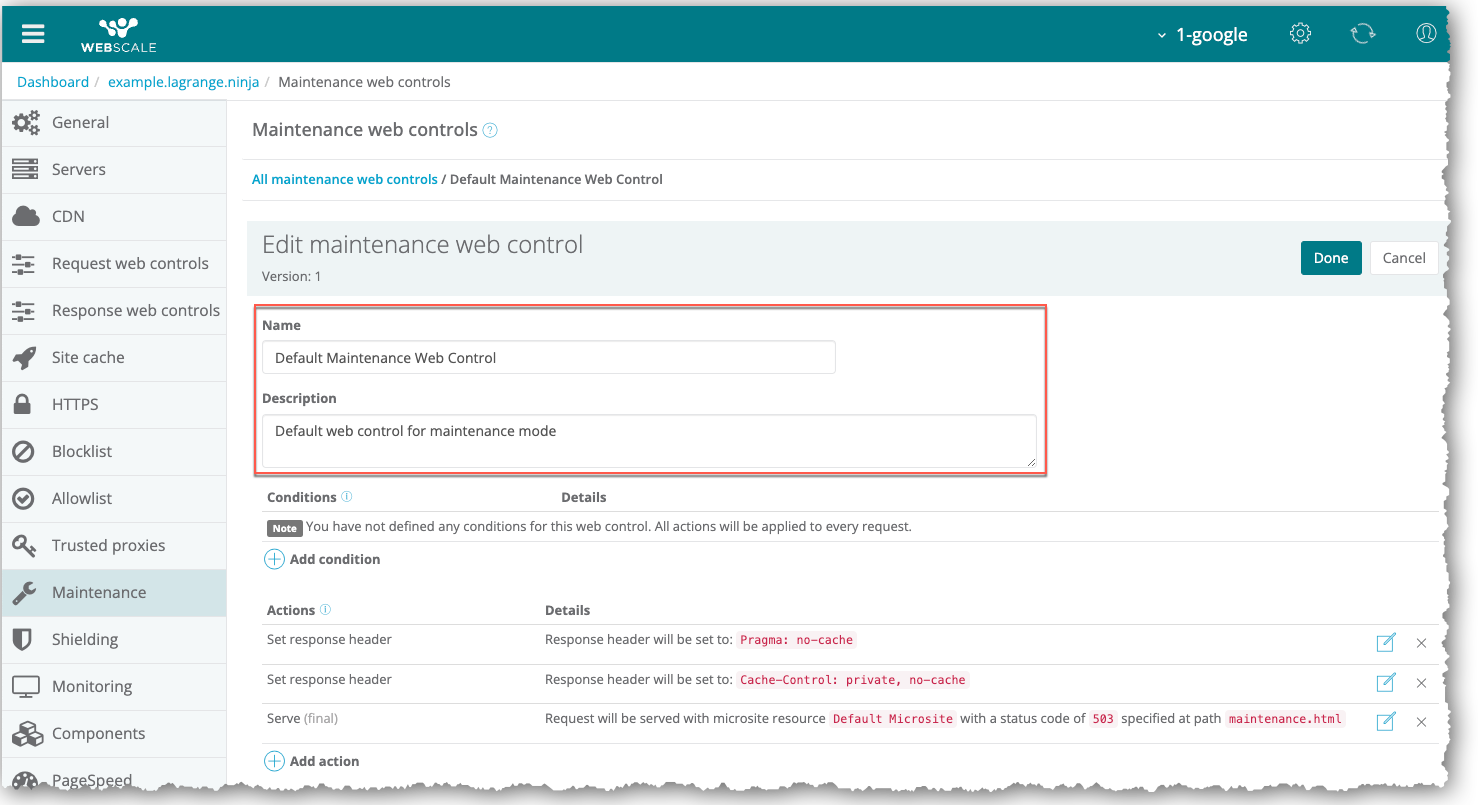Open the hamburger navigation menu
The width and height of the screenshot is (1478, 805).
click(x=33, y=33)
